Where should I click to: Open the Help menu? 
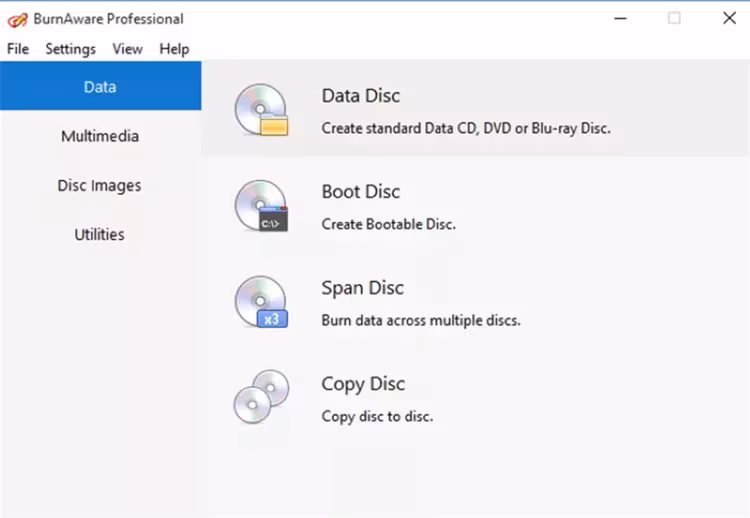(174, 49)
